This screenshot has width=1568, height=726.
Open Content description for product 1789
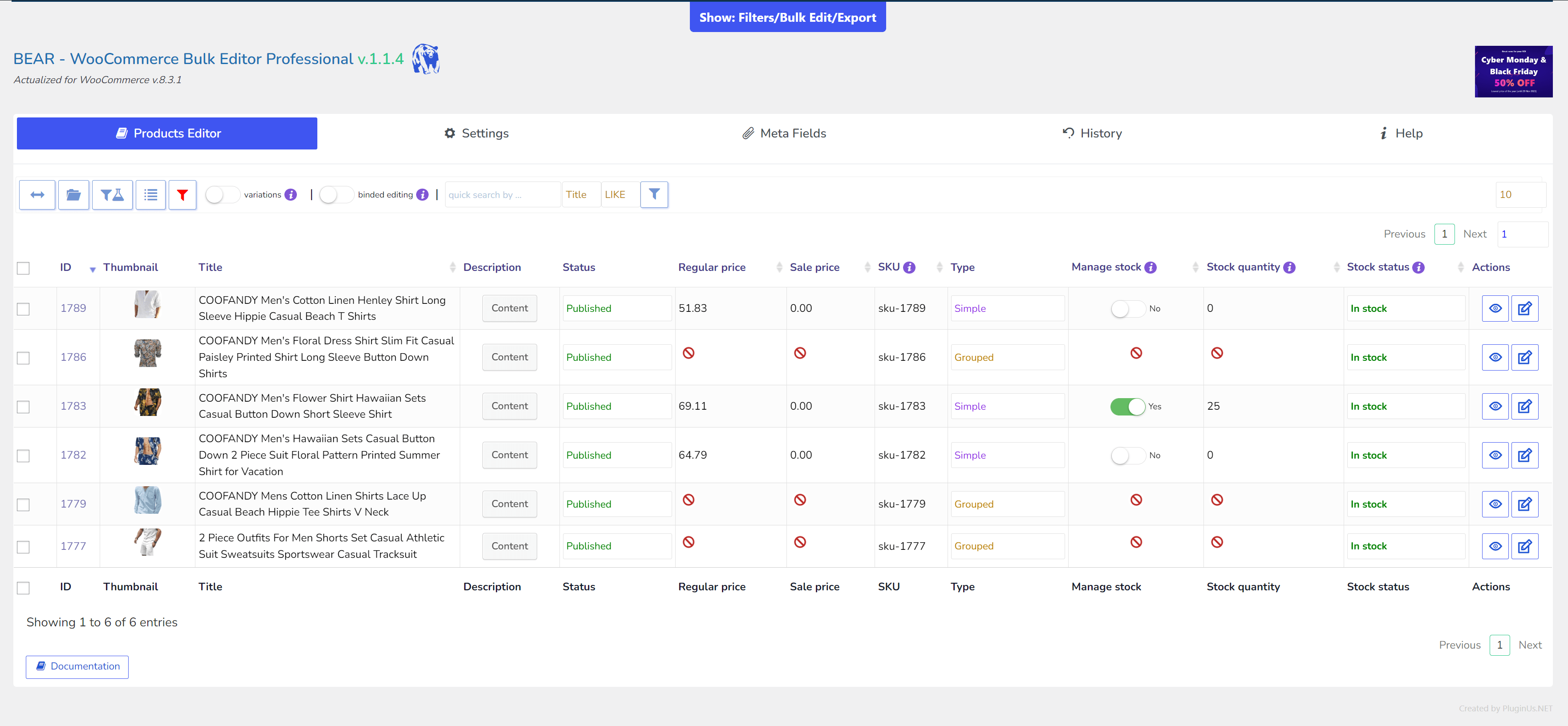pos(510,309)
